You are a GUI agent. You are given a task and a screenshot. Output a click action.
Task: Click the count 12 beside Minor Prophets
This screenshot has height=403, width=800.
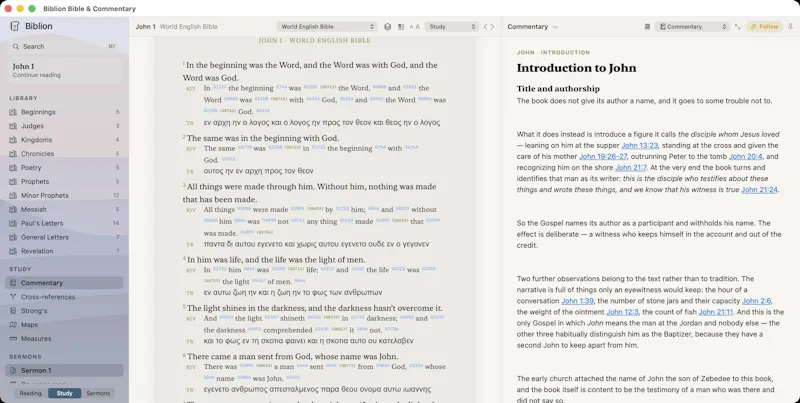[116, 195]
